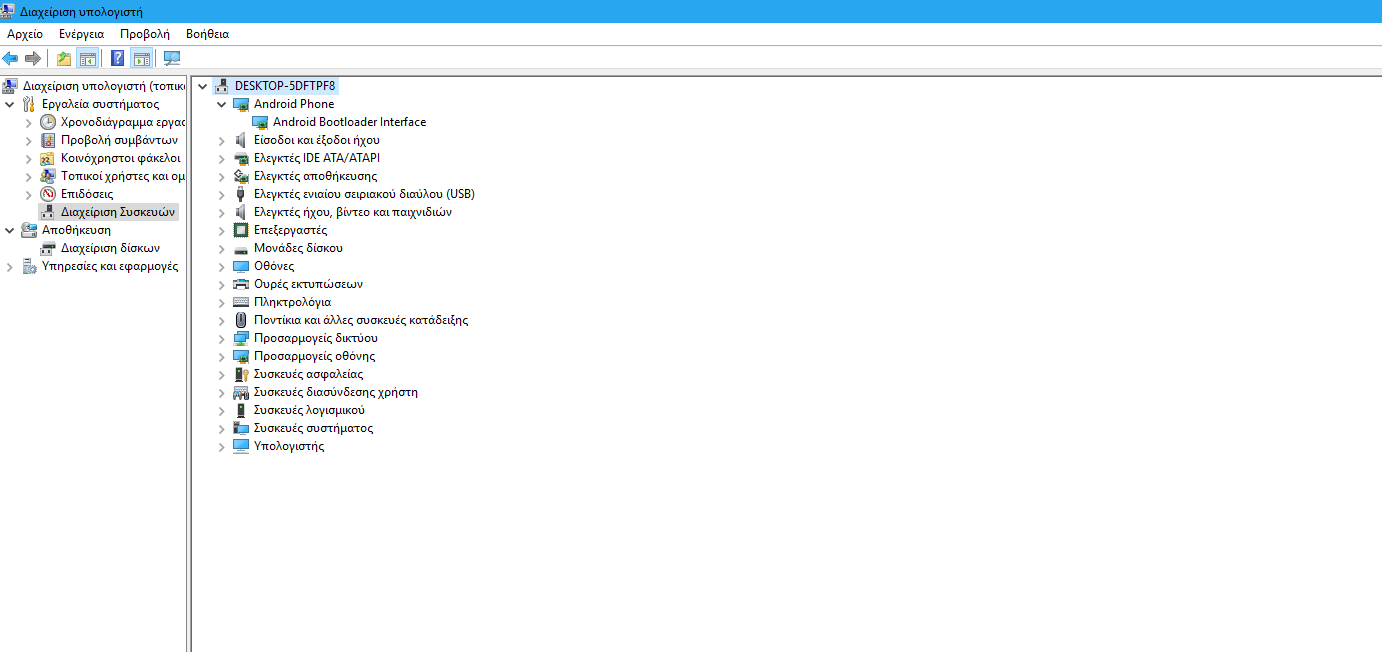This screenshot has height=652, width=1382.
Task: Select the Συσκευές συστήματος label
Action: tap(313, 428)
